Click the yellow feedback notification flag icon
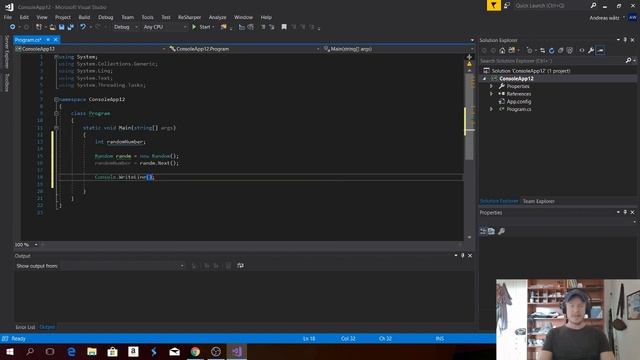Image resolution: width=640 pixels, height=360 pixels. (x=493, y=5)
